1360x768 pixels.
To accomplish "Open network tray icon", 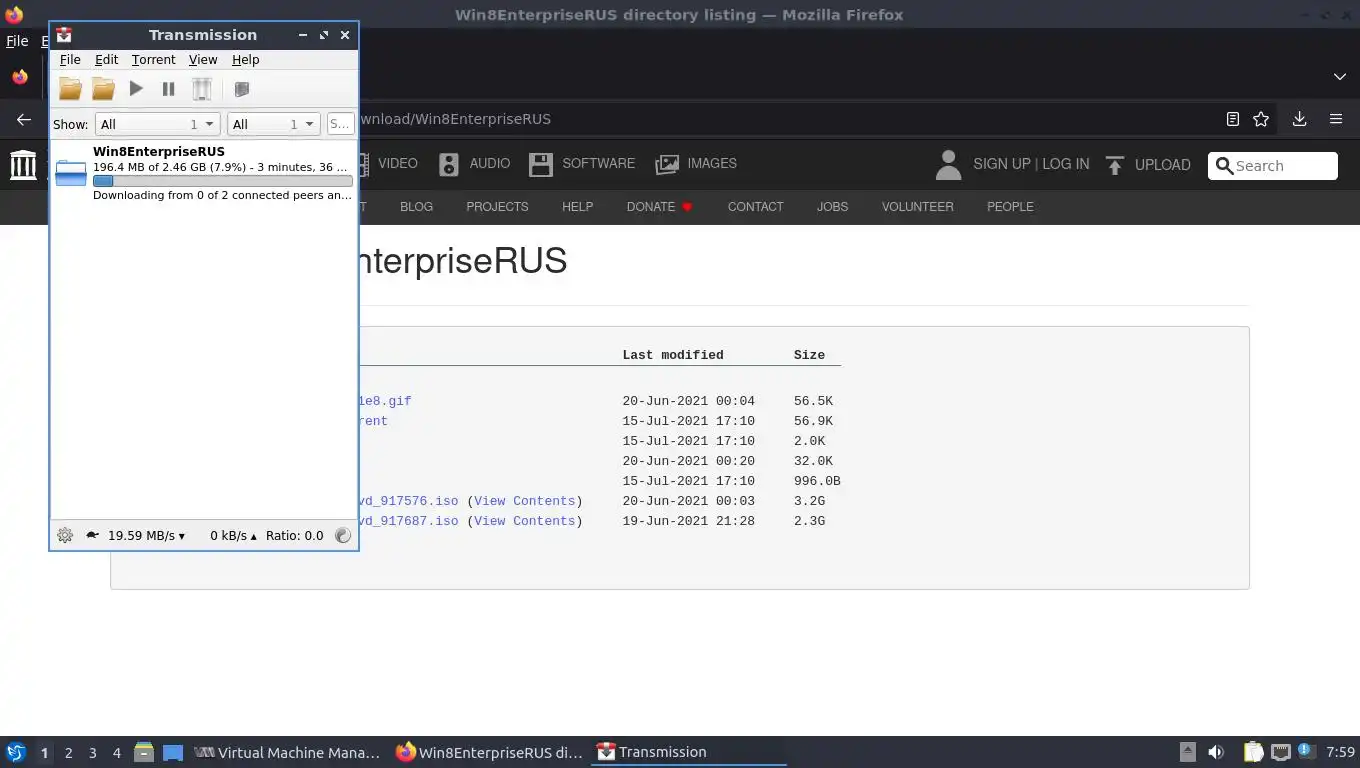I will click(1281, 752).
